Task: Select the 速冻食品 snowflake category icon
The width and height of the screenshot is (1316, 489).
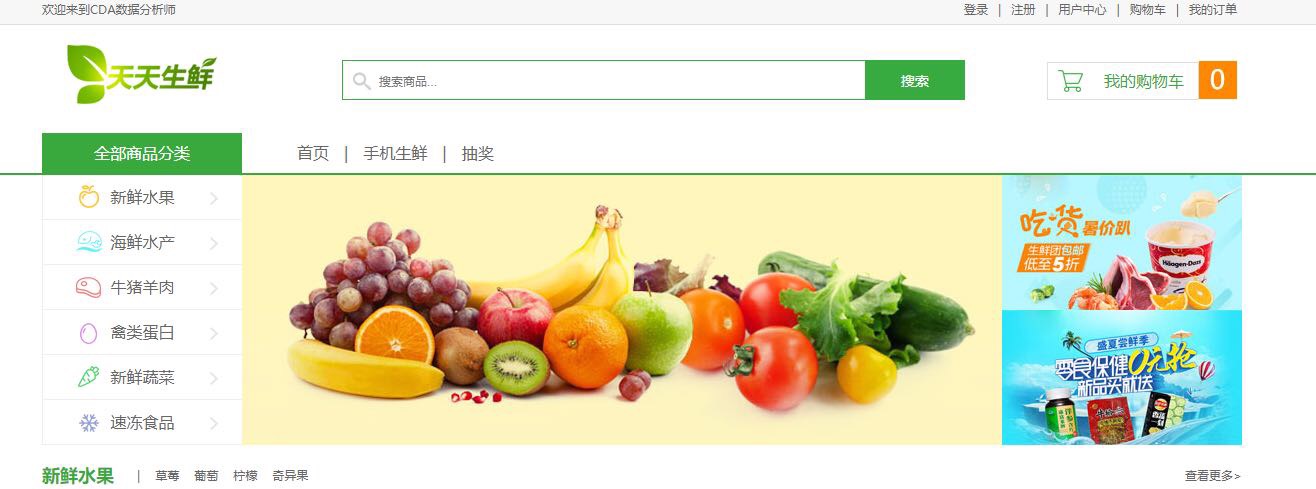Action: tap(89, 423)
